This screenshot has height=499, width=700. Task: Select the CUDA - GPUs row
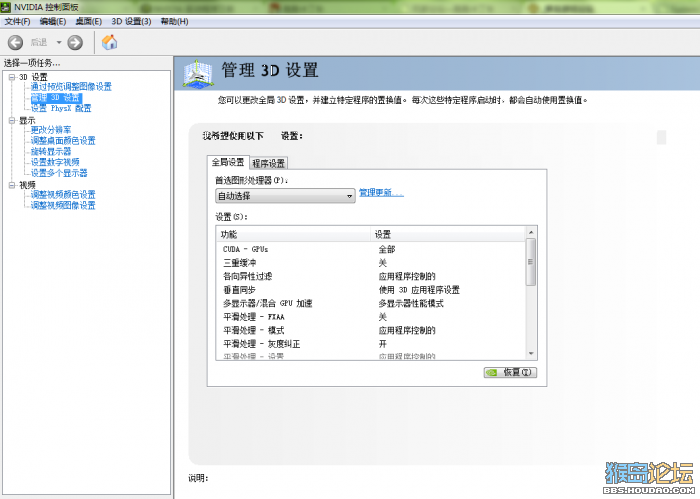click(x=371, y=249)
